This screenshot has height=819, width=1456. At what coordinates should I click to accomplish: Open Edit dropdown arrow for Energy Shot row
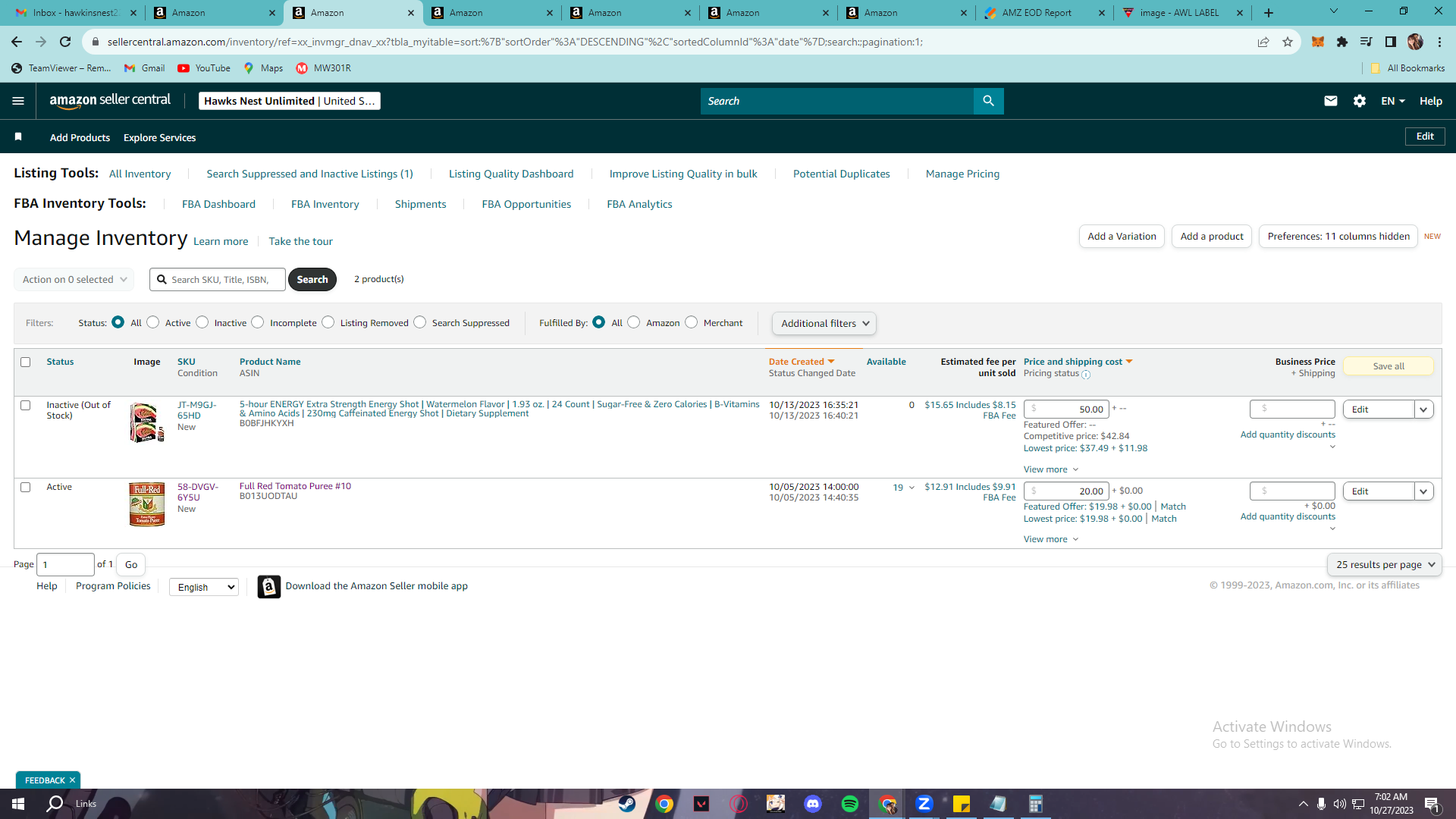click(1424, 409)
